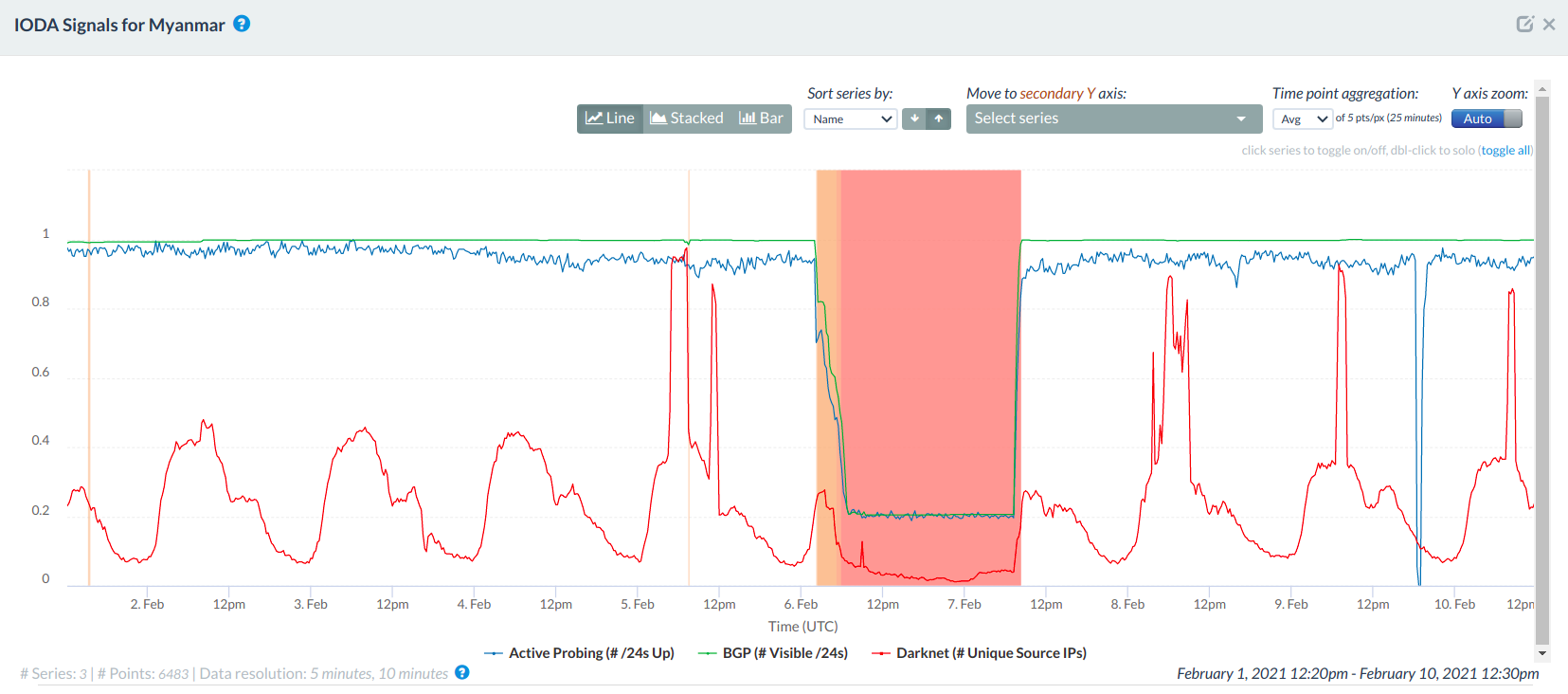
Task: Open the Avg time aggregation dropdown
Action: [x=1302, y=119]
